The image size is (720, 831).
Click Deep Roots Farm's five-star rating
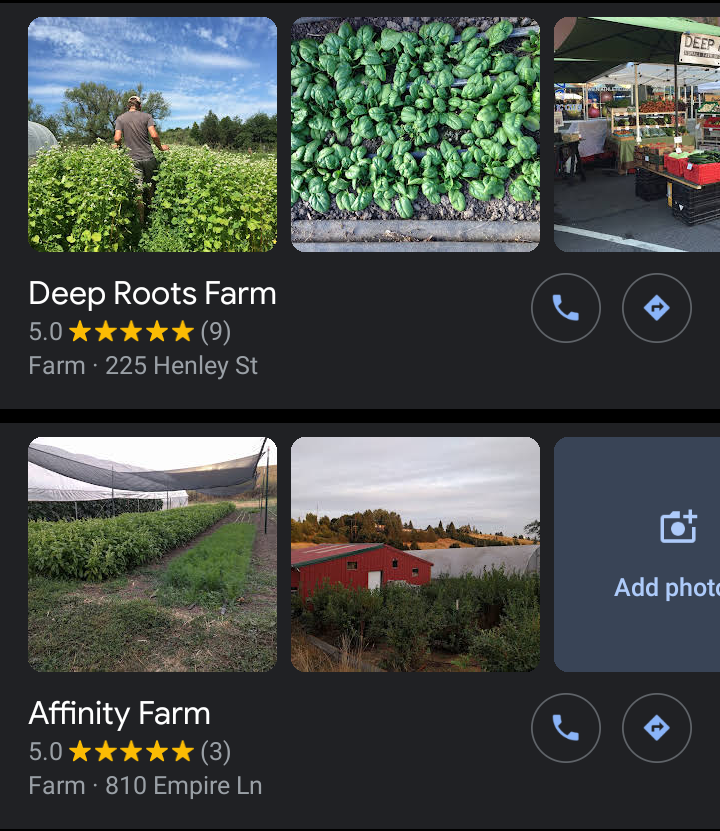[x=131, y=331]
